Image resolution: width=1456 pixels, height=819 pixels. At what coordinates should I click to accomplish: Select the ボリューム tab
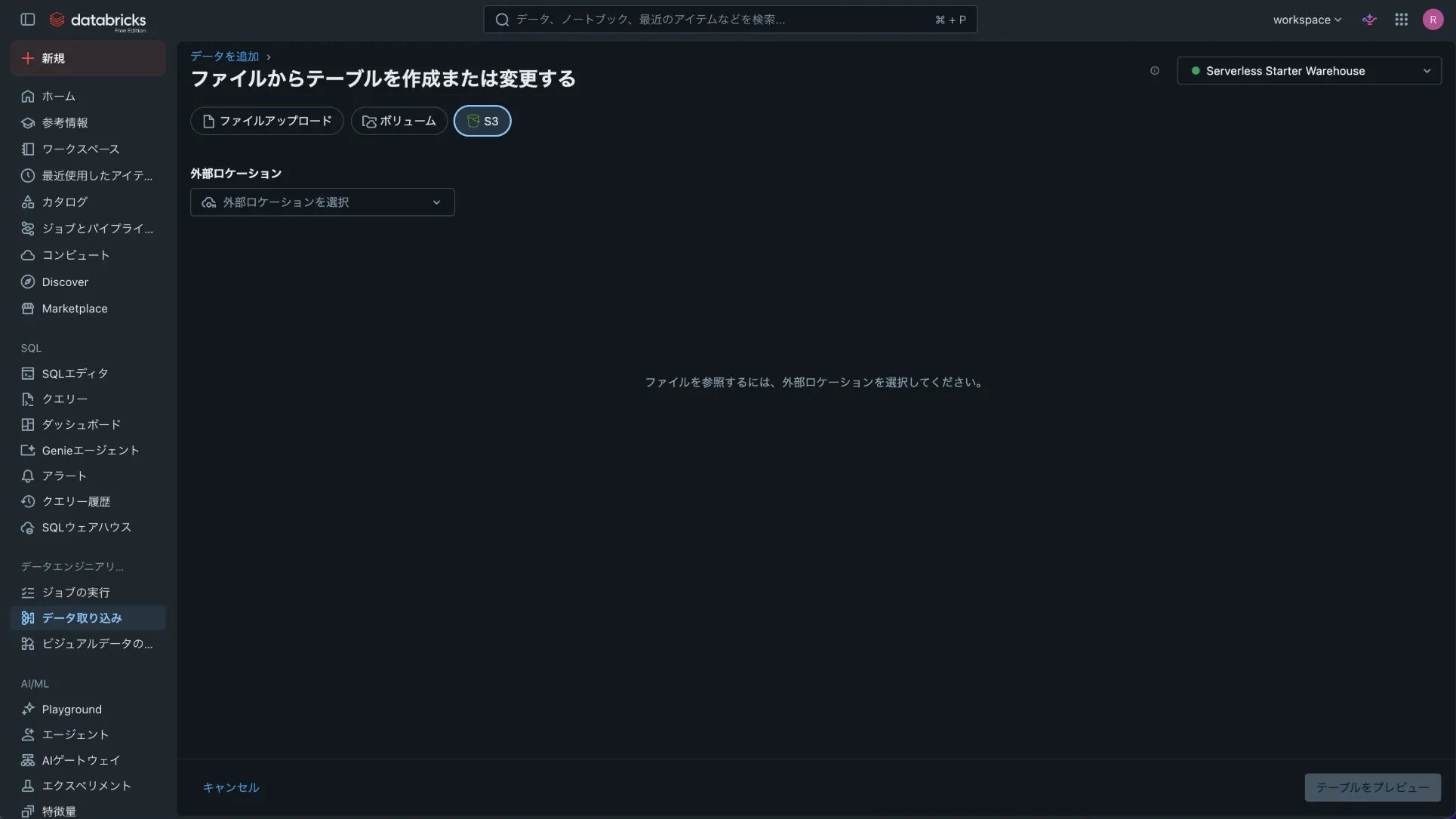(399, 121)
